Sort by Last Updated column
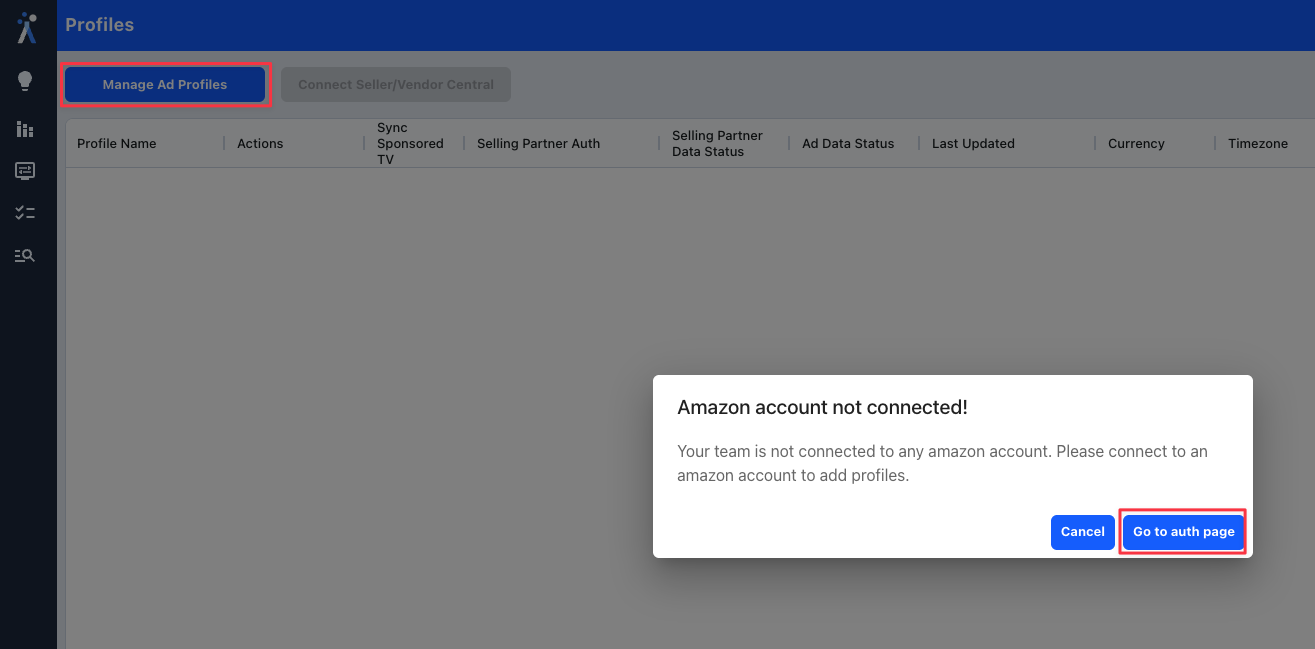Viewport: 1315px width, 649px height. [x=973, y=144]
